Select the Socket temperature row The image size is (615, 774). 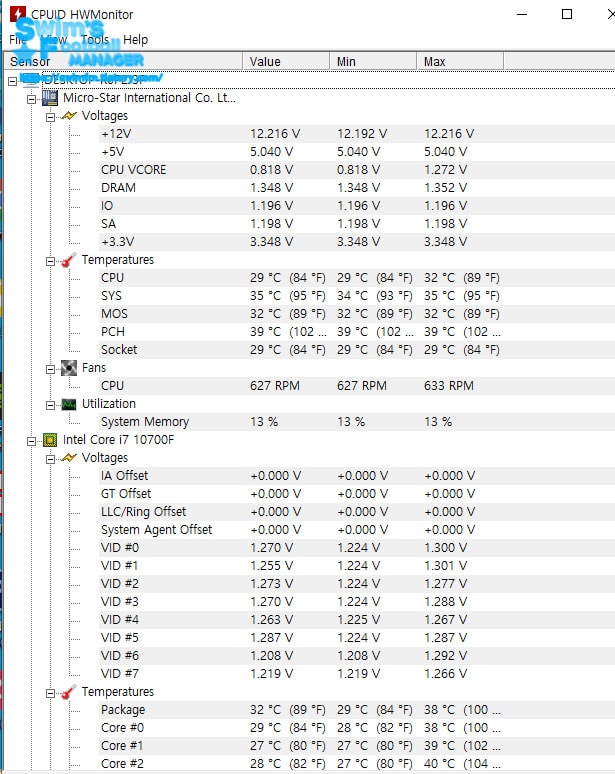click(356, 350)
